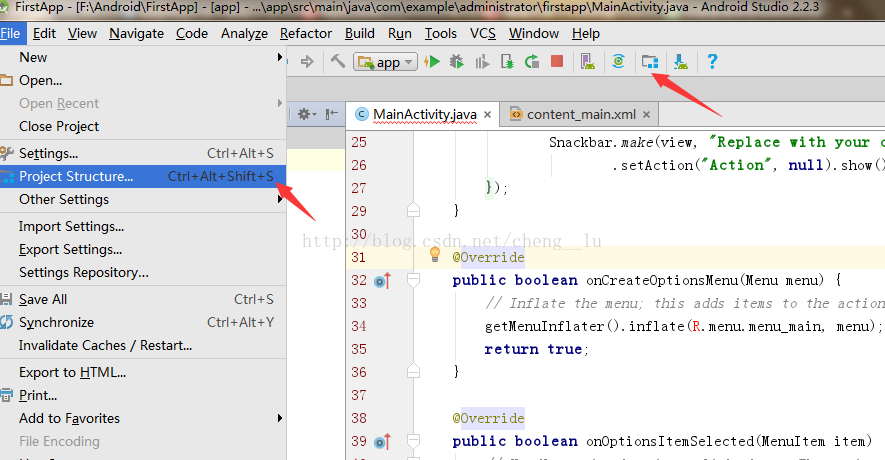The width and height of the screenshot is (885, 460).
Task: Expand the Add to Favorites submenu
Action: [143, 418]
